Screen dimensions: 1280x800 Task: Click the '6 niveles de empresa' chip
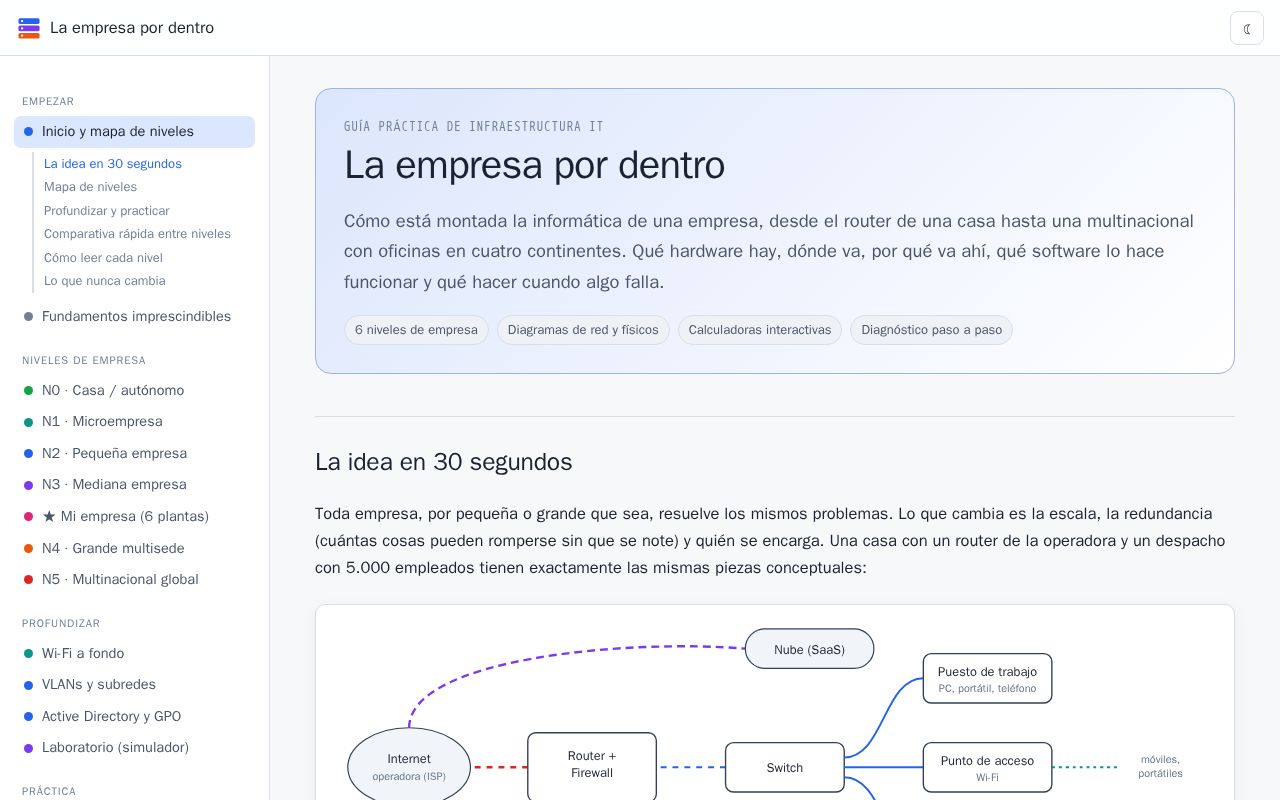coord(416,330)
